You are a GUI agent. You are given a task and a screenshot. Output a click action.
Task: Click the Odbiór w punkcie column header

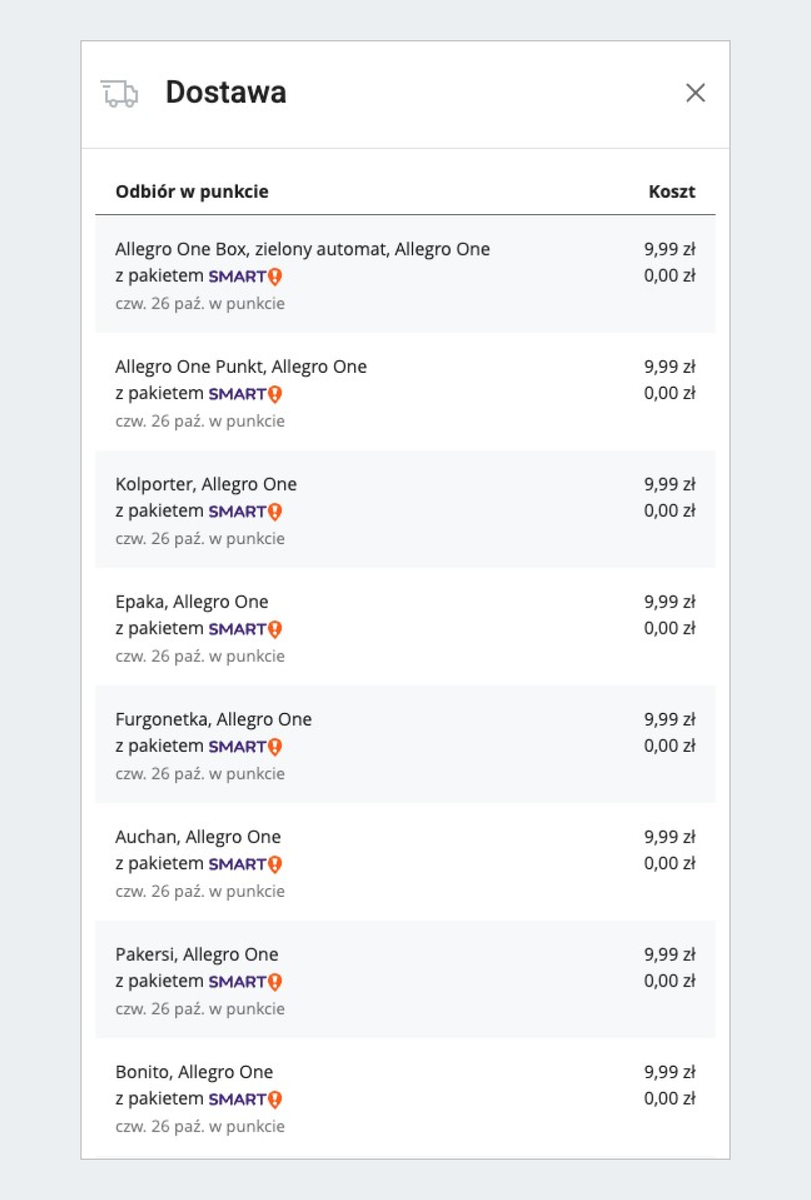point(192,192)
